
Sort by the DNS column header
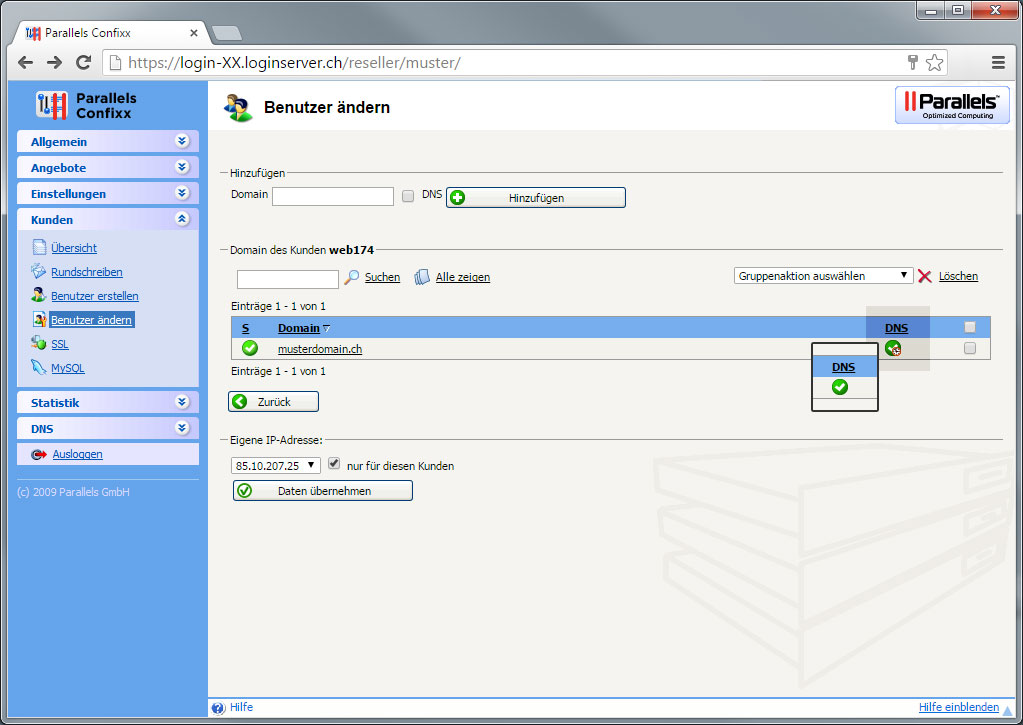click(896, 328)
